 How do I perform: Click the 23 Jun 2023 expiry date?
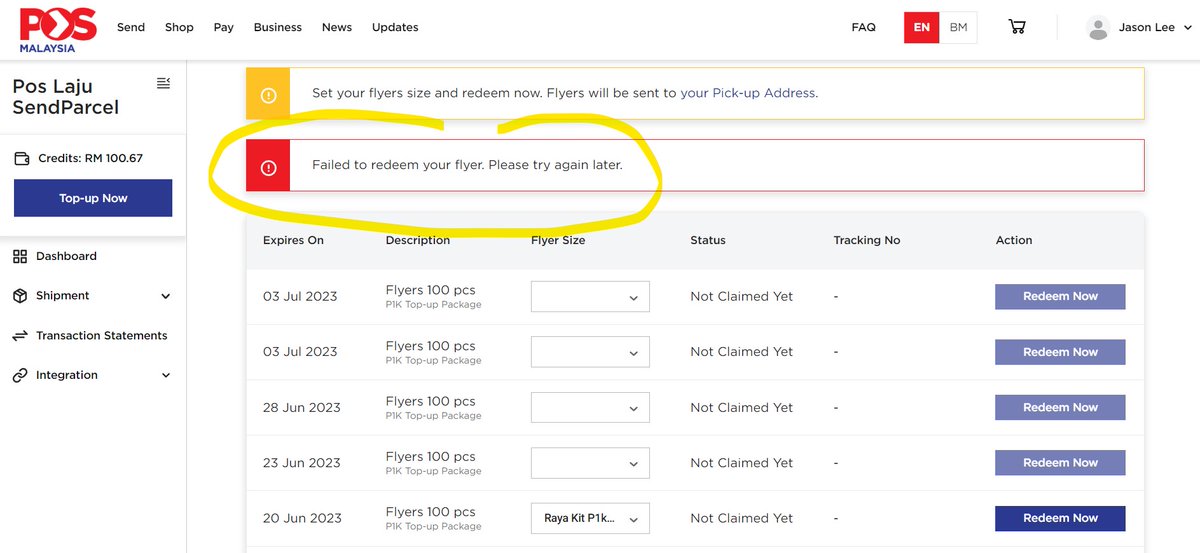(302, 463)
